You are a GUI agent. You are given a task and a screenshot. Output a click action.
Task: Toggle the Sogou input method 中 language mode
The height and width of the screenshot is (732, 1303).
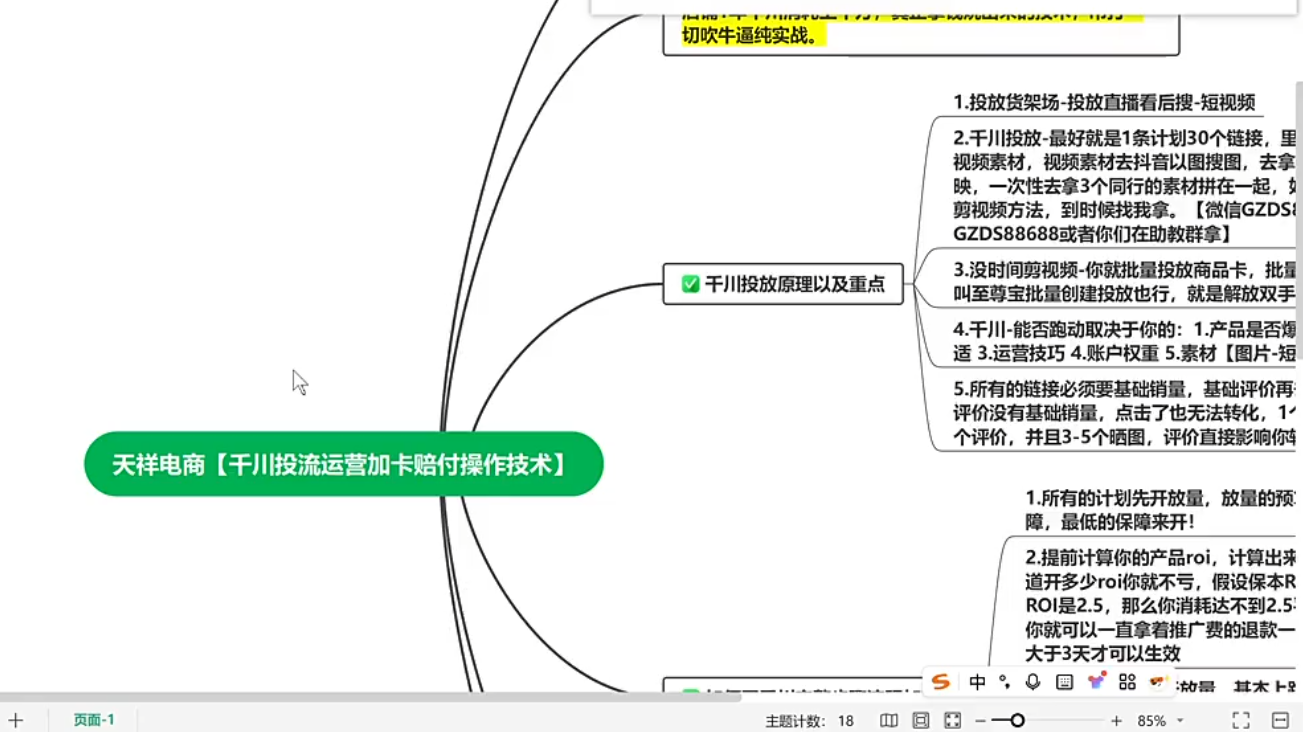[977, 682]
